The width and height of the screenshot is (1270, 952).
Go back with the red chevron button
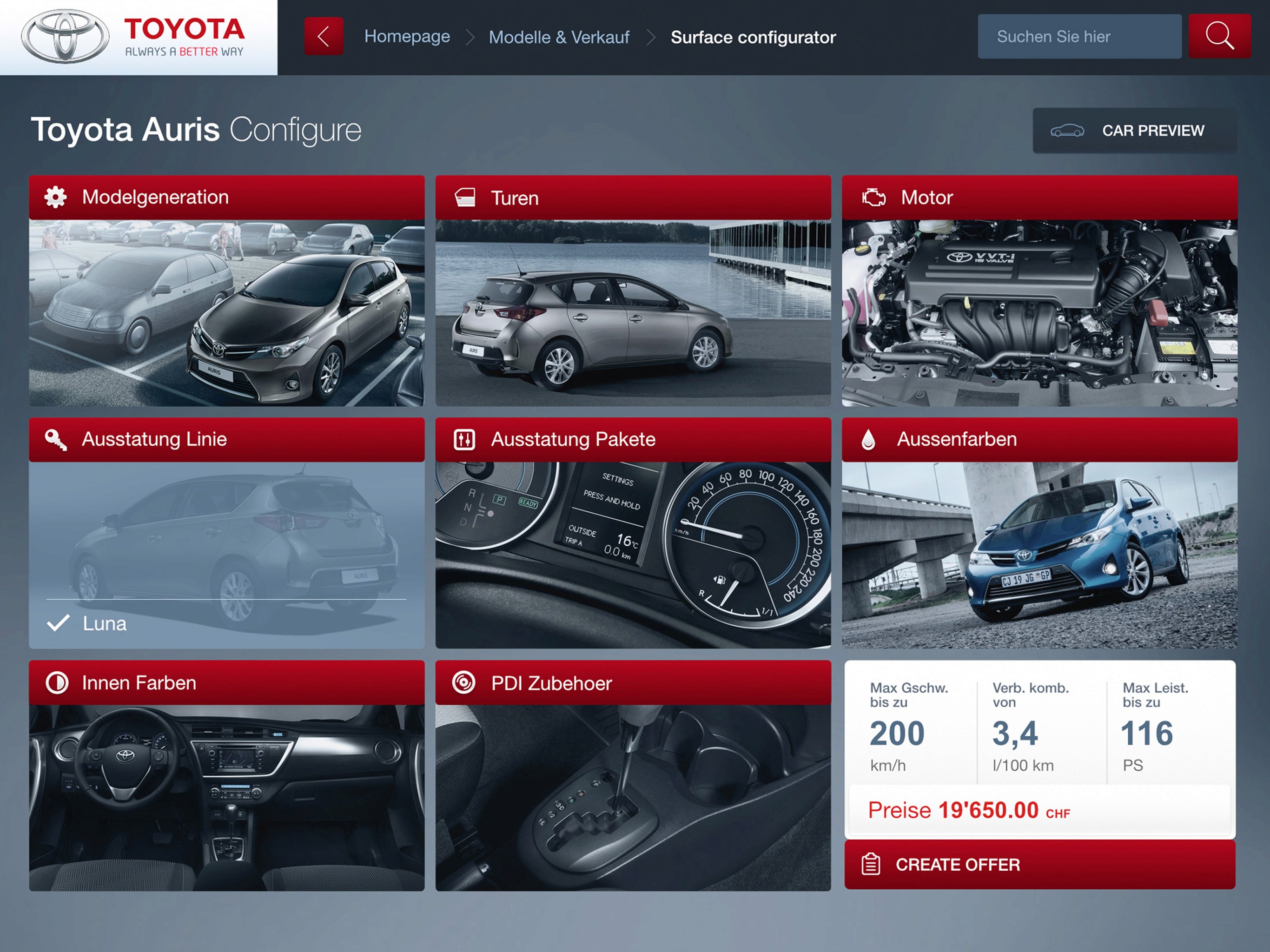323,37
